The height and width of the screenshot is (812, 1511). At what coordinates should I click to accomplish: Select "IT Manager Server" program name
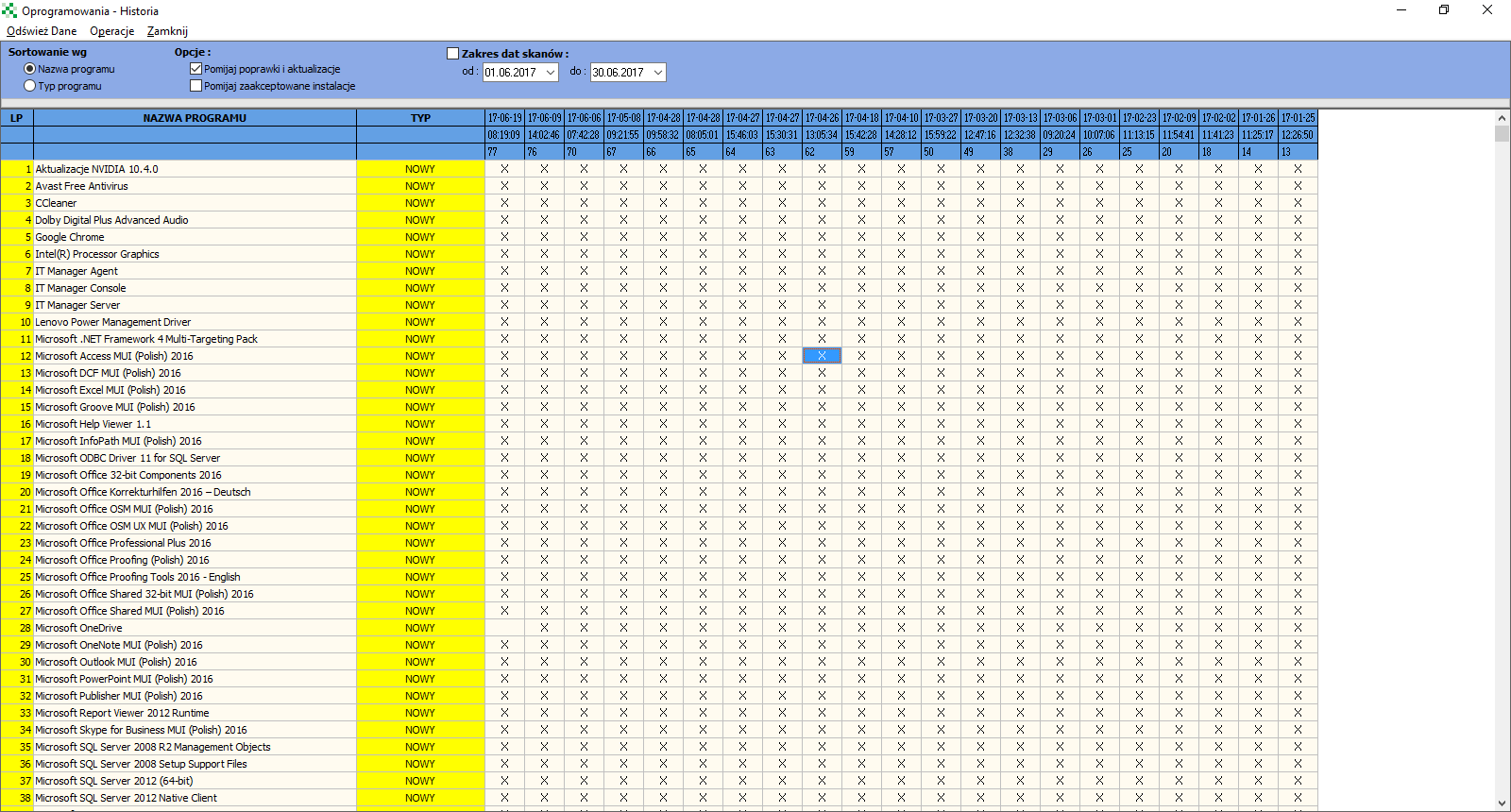tap(77, 305)
